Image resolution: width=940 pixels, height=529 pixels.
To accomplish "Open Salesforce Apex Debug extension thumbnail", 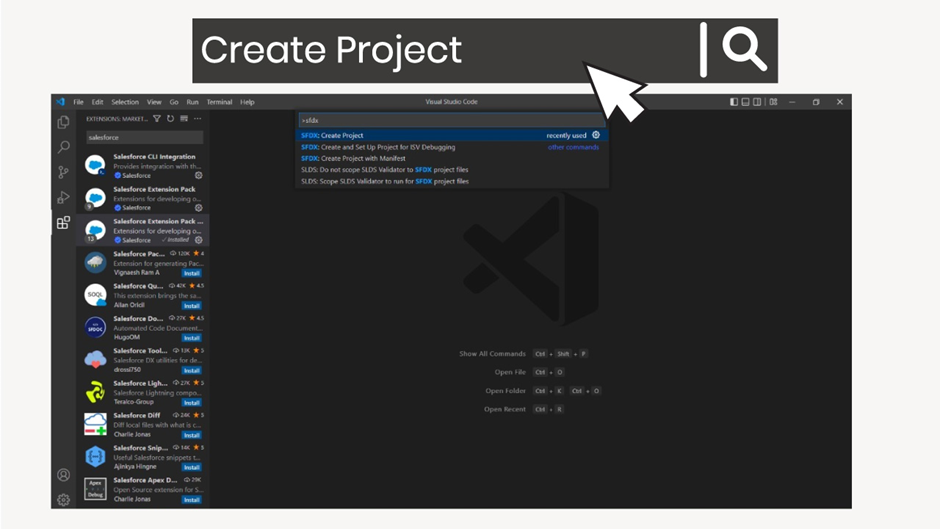I will tap(95, 489).
